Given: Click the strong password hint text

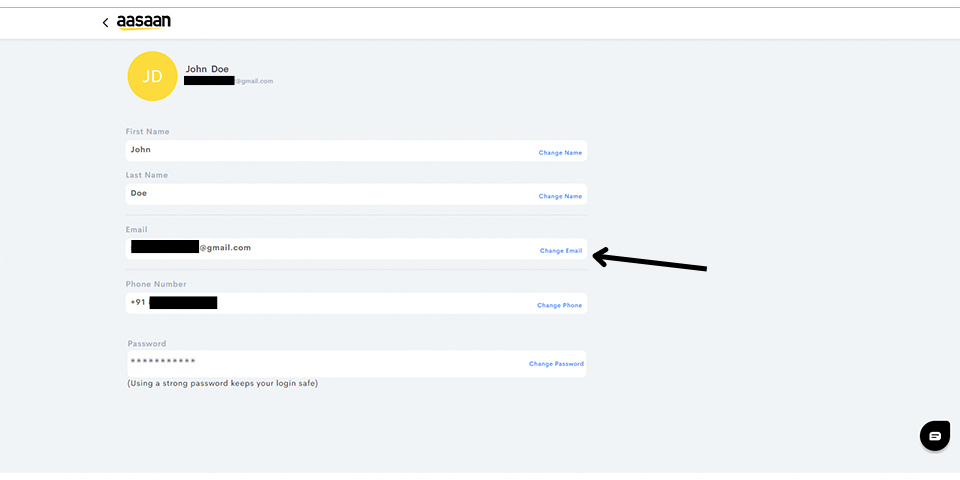Looking at the screenshot, I should [x=222, y=383].
